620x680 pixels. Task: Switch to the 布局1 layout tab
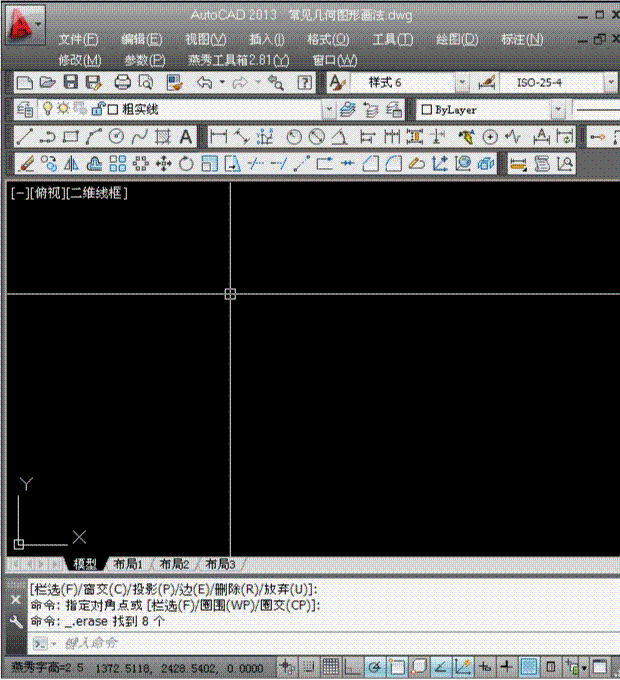click(127, 564)
